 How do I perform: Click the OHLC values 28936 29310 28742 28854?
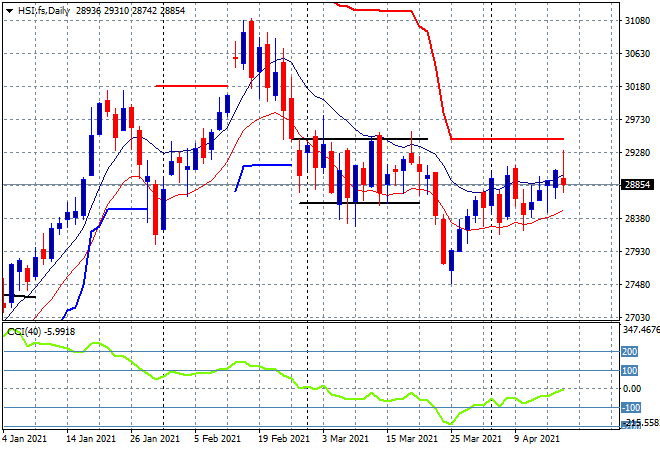tap(130, 11)
